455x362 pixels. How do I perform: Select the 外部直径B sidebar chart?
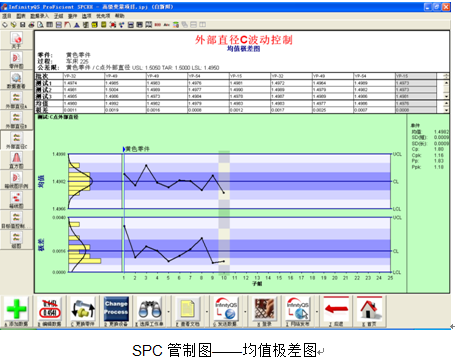[16, 120]
